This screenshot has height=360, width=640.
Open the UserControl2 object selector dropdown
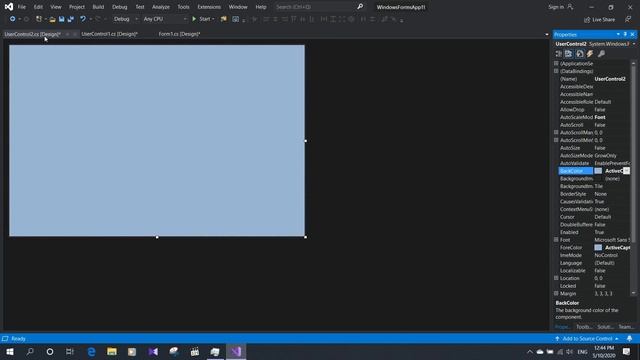click(x=633, y=44)
